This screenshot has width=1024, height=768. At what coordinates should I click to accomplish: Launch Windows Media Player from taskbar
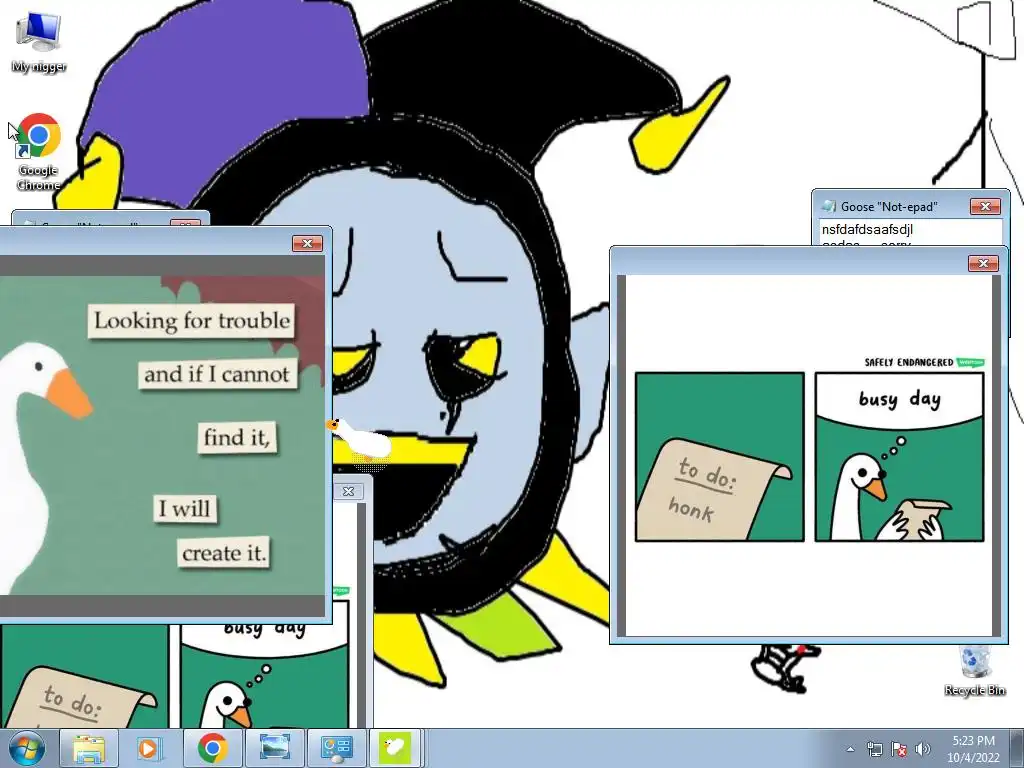pyautogui.click(x=148, y=748)
